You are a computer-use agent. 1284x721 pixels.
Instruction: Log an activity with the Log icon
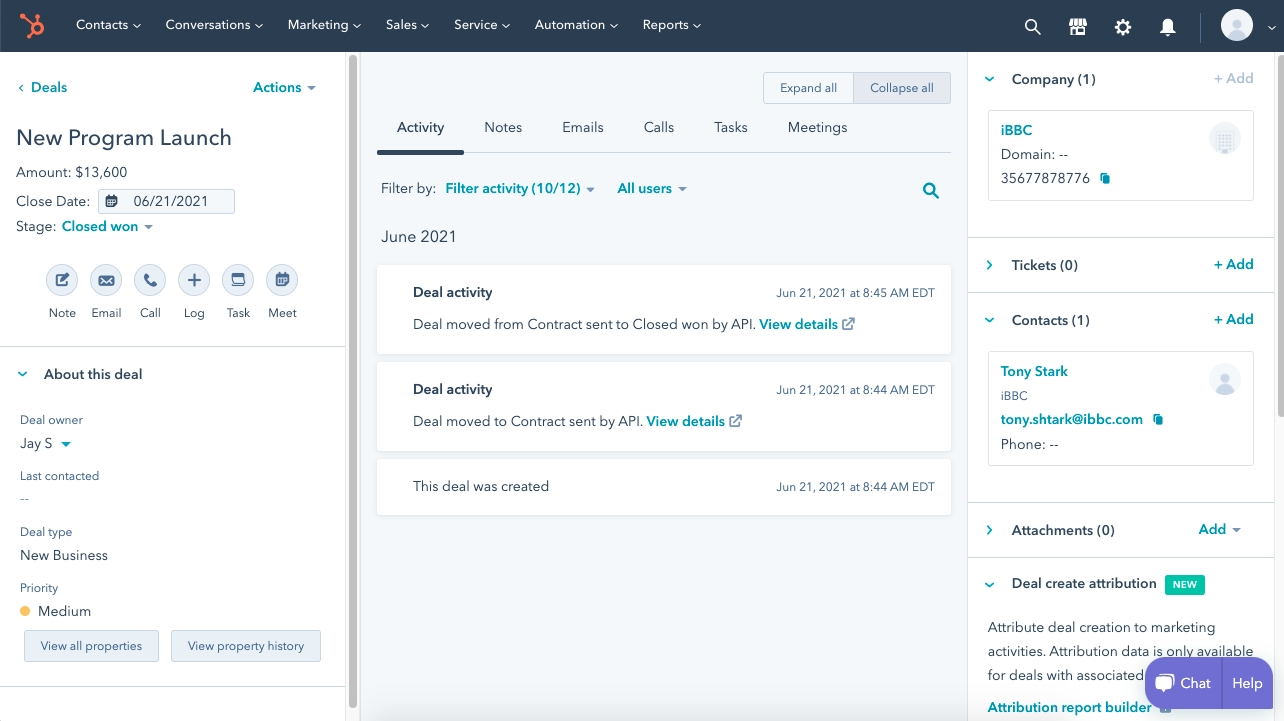194,280
